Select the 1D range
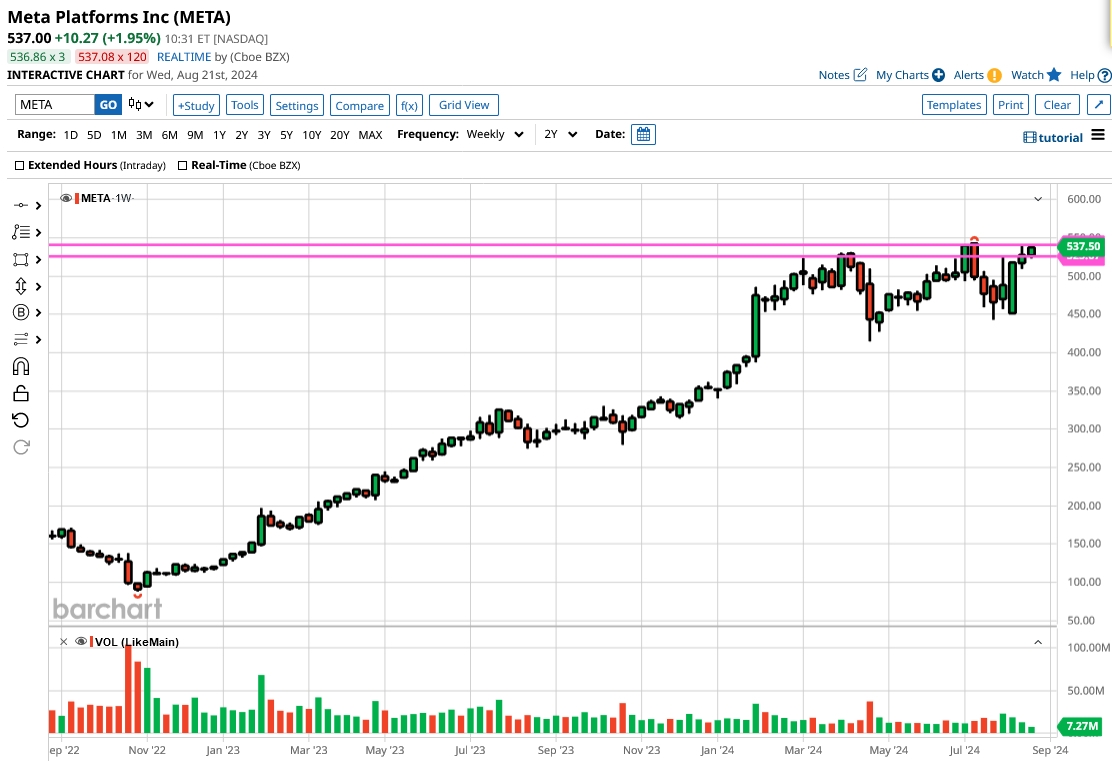This screenshot has width=1112, height=764. (71, 135)
